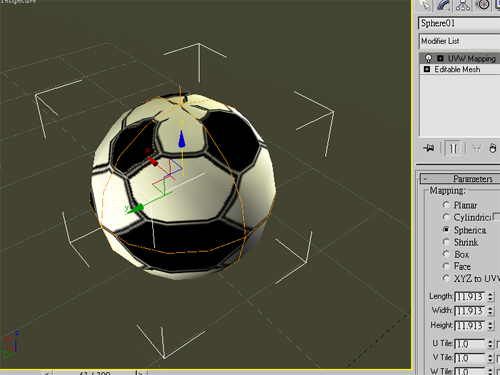Screen dimensions: 500x375
Task: Click the red X axis gizmo arrow
Action: tap(153, 161)
